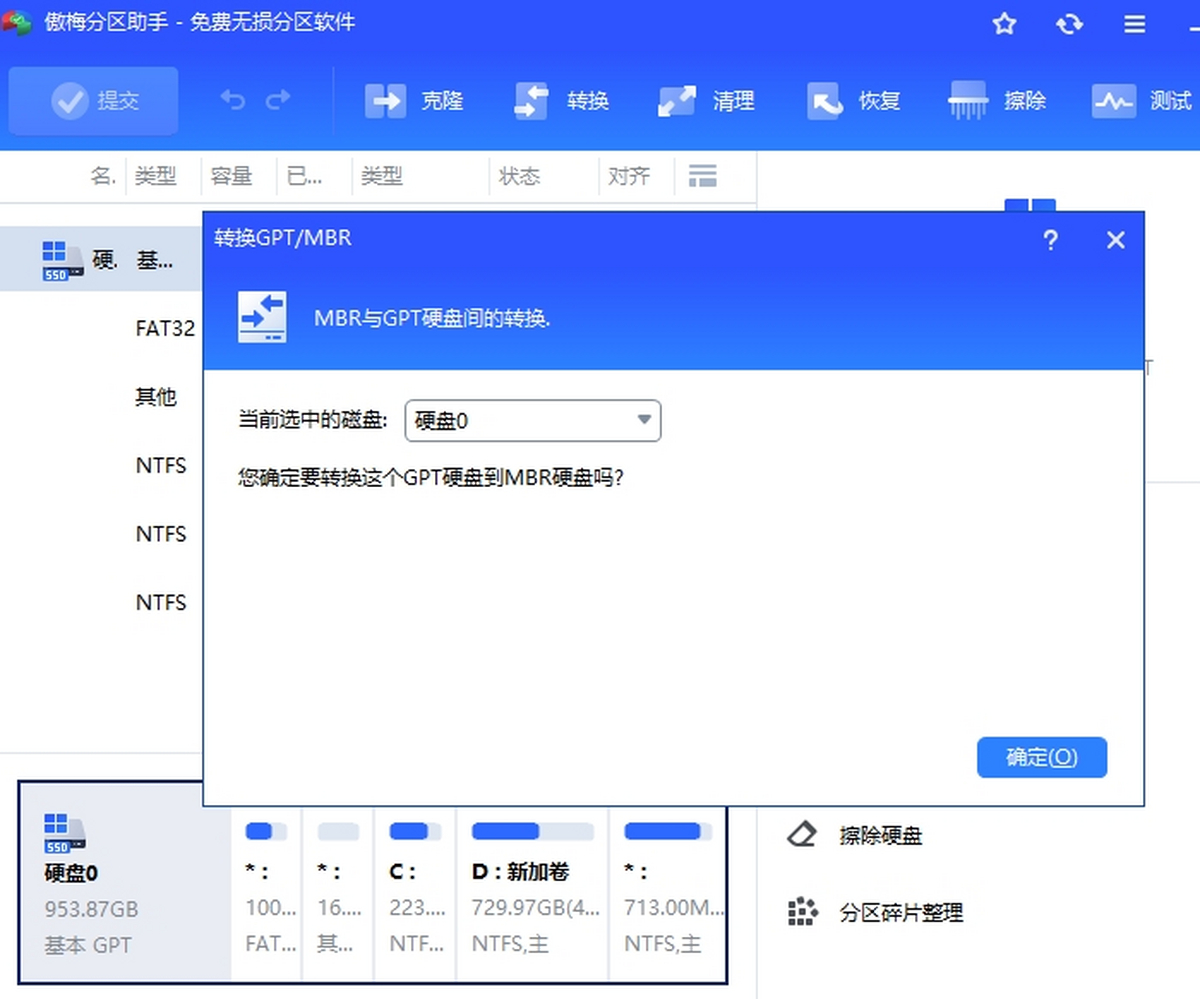The image size is (1200, 999).
Task: Click the Submit (提交) button
Action: (x=95, y=101)
